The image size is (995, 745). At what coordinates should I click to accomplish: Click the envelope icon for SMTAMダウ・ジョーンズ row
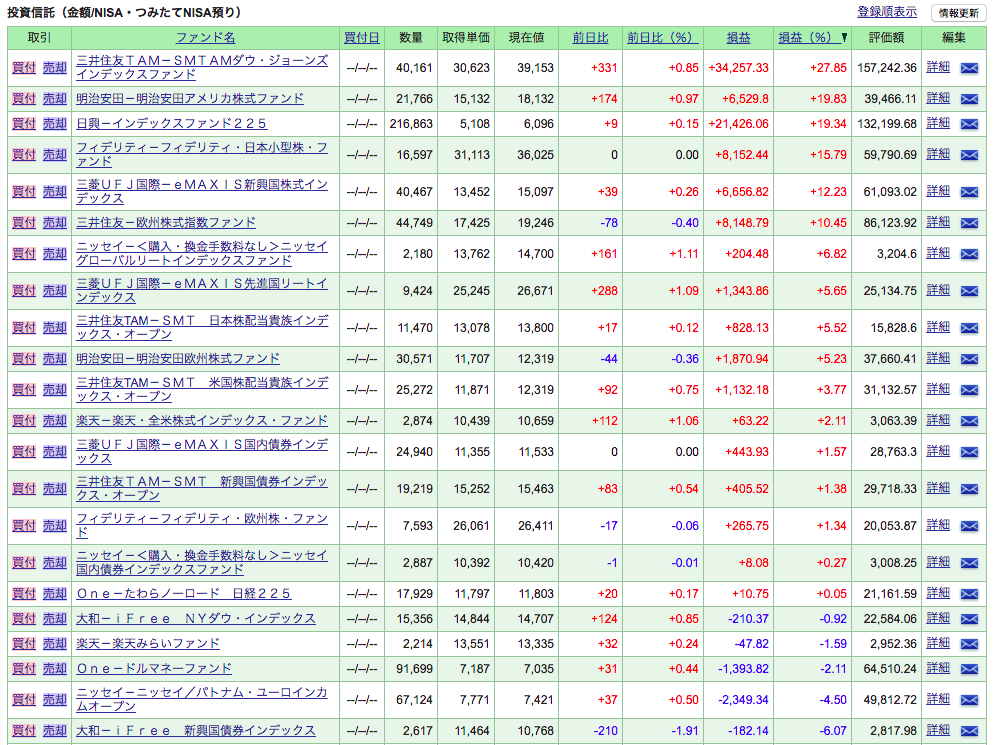click(969, 68)
